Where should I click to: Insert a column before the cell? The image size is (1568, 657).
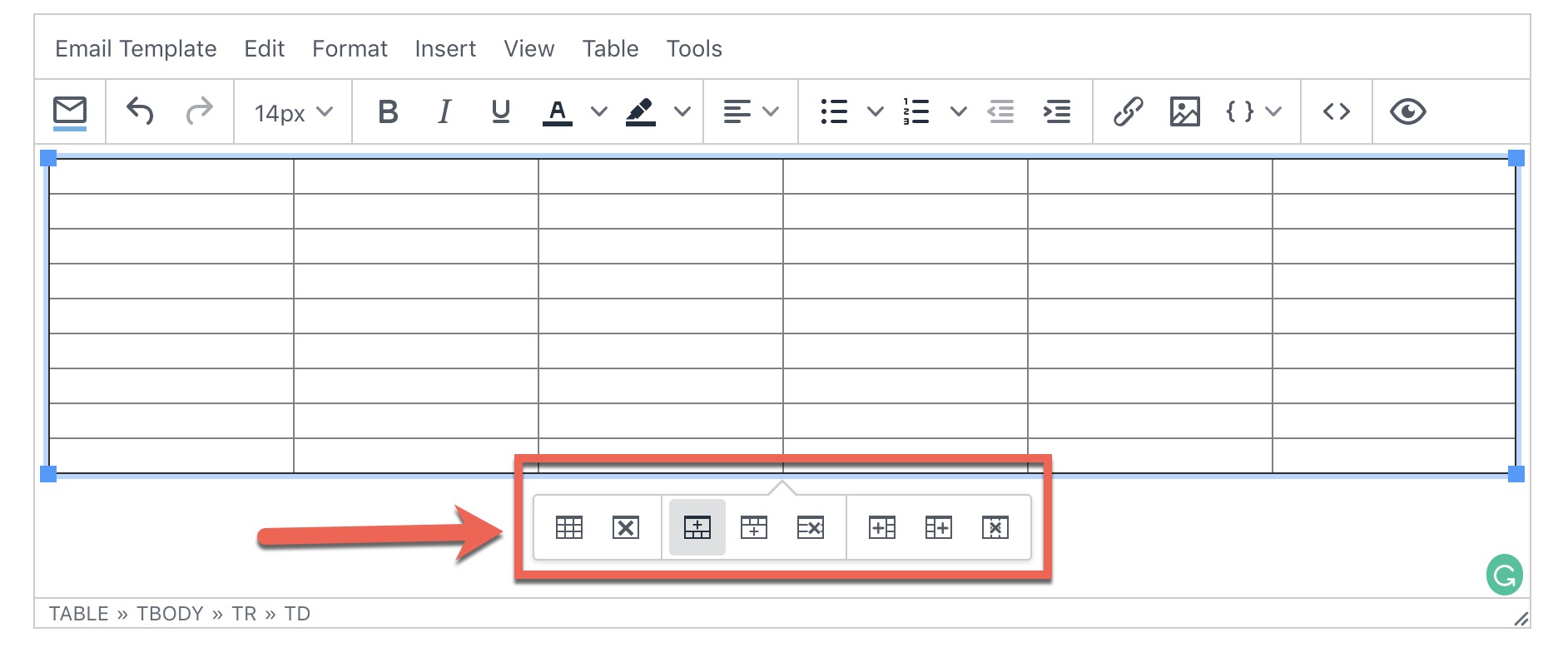click(882, 527)
